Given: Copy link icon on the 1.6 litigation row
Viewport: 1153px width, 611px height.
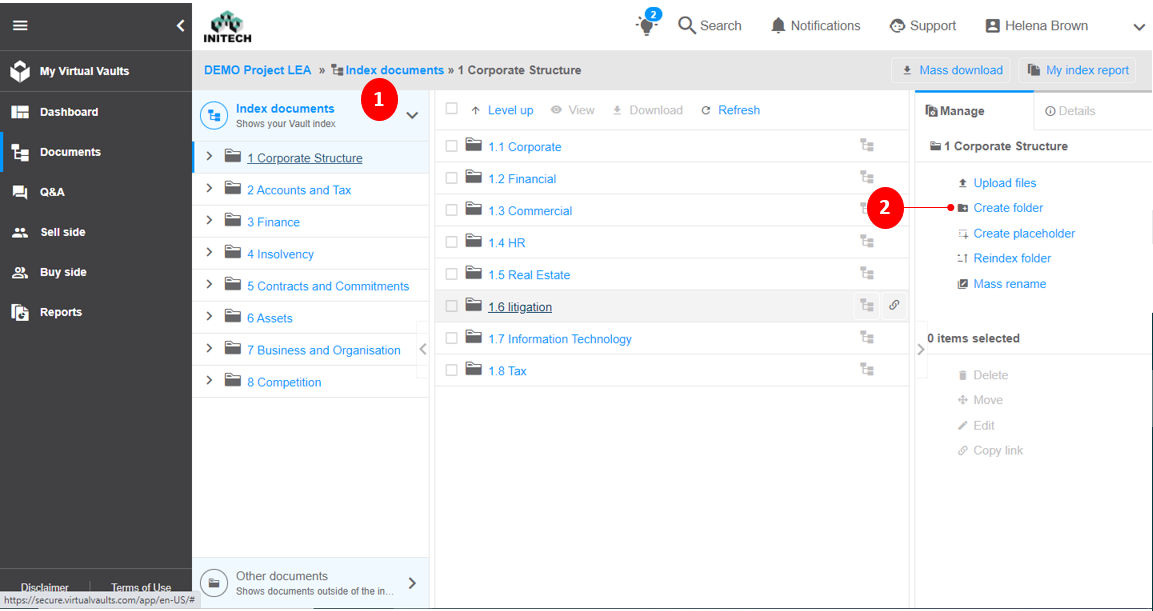Looking at the screenshot, I should [894, 305].
